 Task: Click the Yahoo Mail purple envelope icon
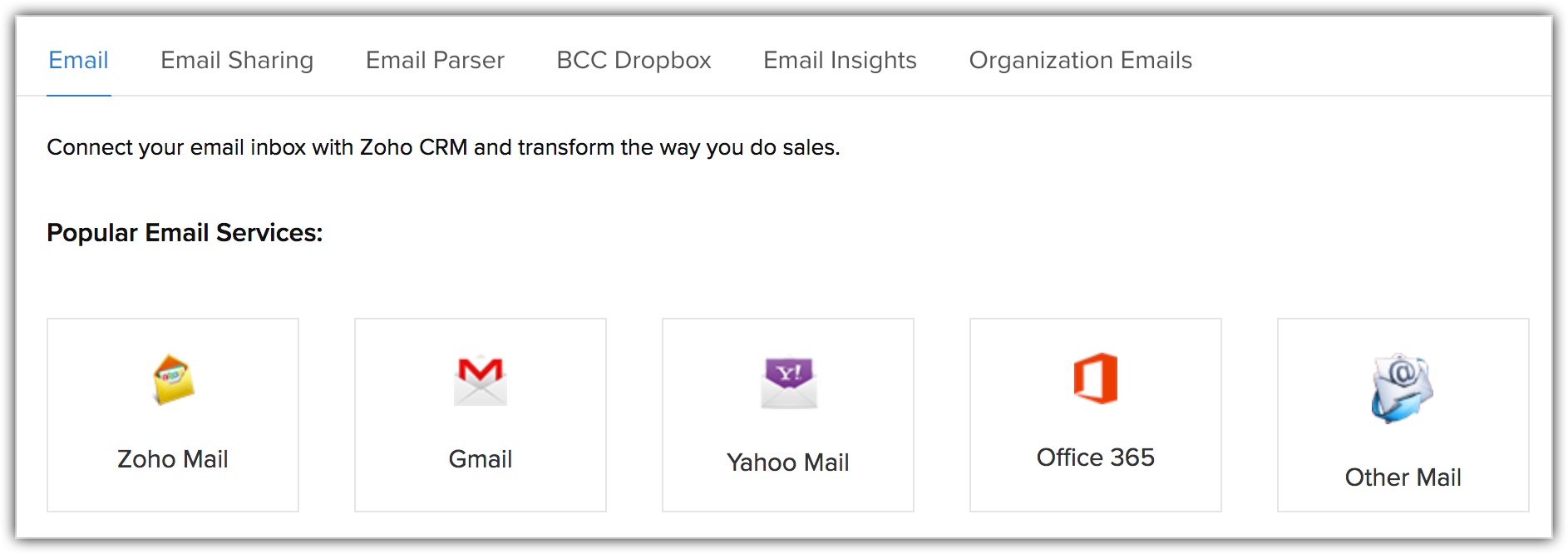pyautogui.click(x=789, y=383)
